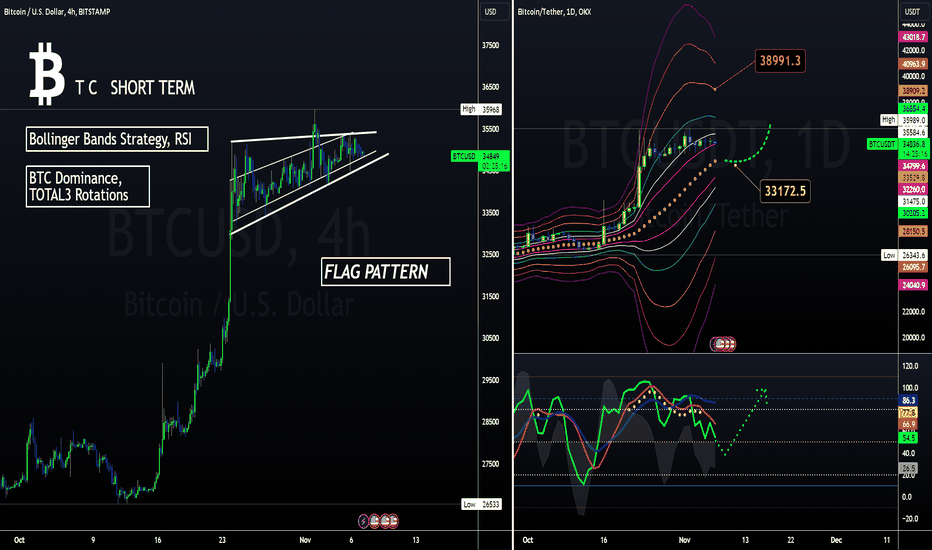The width and height of the screenshot is (932, 550).
Task: Click the 34799.6 magenta price tag
Action: (913, 166)
